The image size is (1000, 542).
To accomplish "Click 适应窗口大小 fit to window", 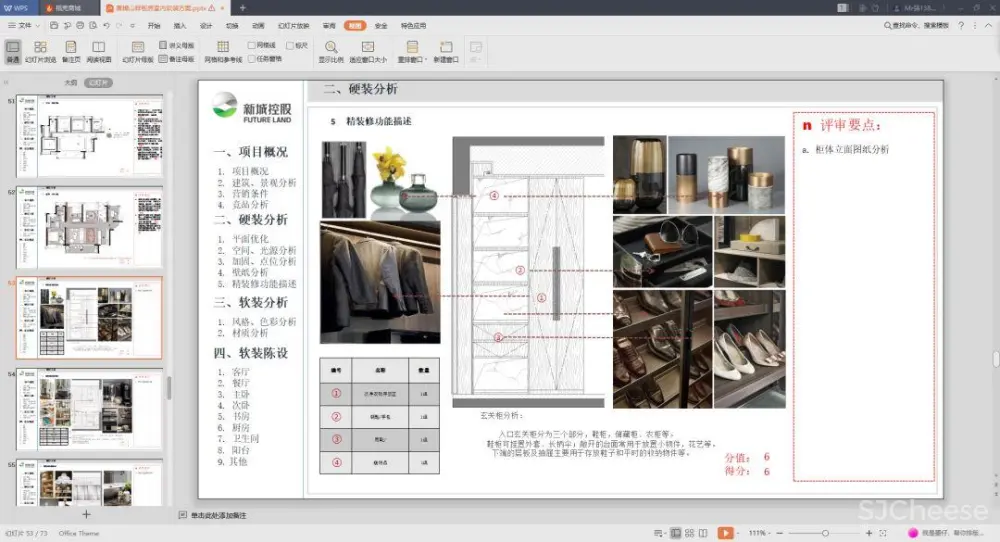I will tap(366, 51).
